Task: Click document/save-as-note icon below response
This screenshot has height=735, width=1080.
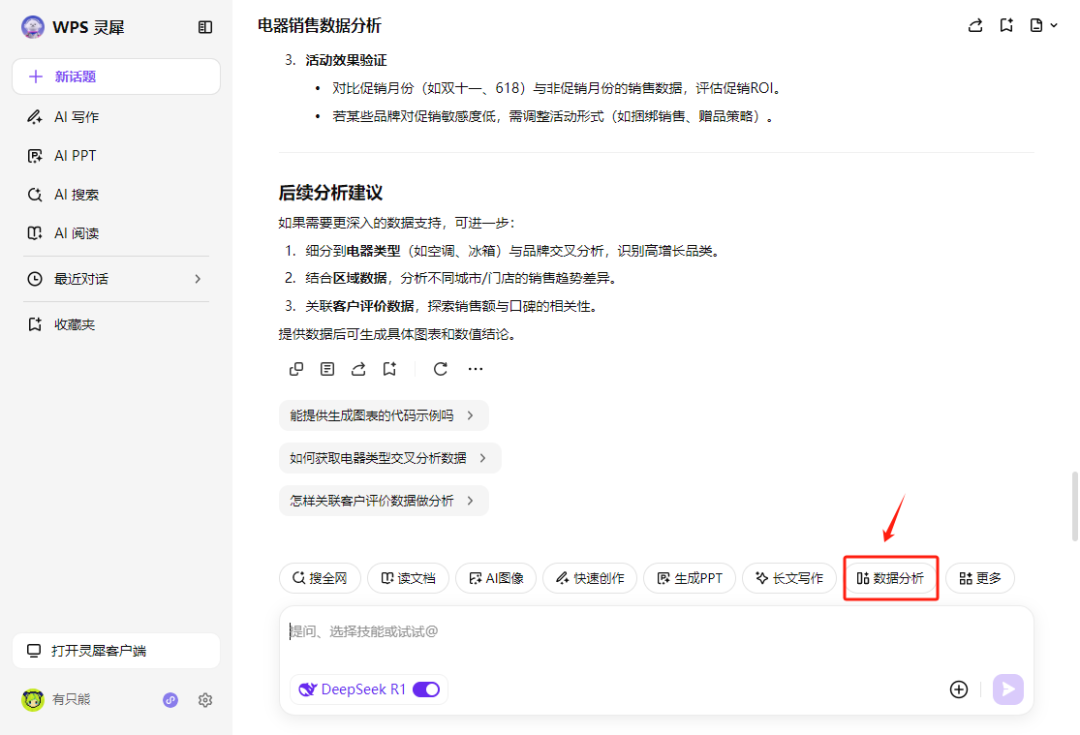Action: (x=327, y=369)
